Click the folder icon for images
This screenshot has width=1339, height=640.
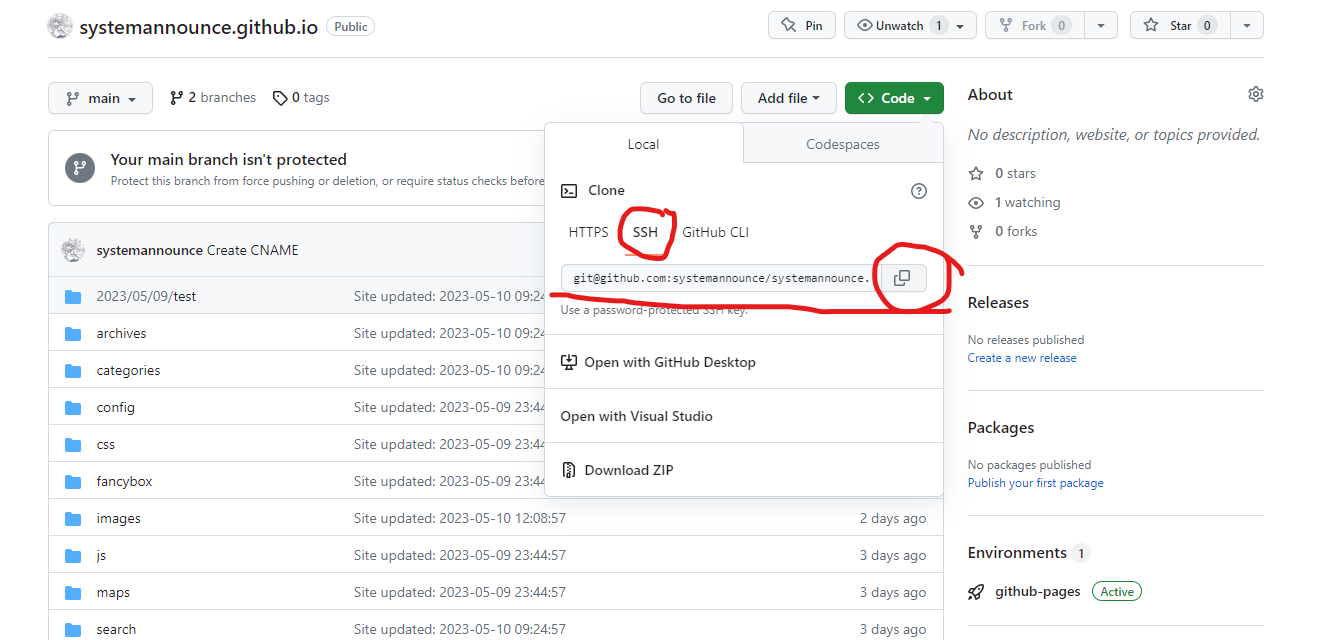click(73, 518)
